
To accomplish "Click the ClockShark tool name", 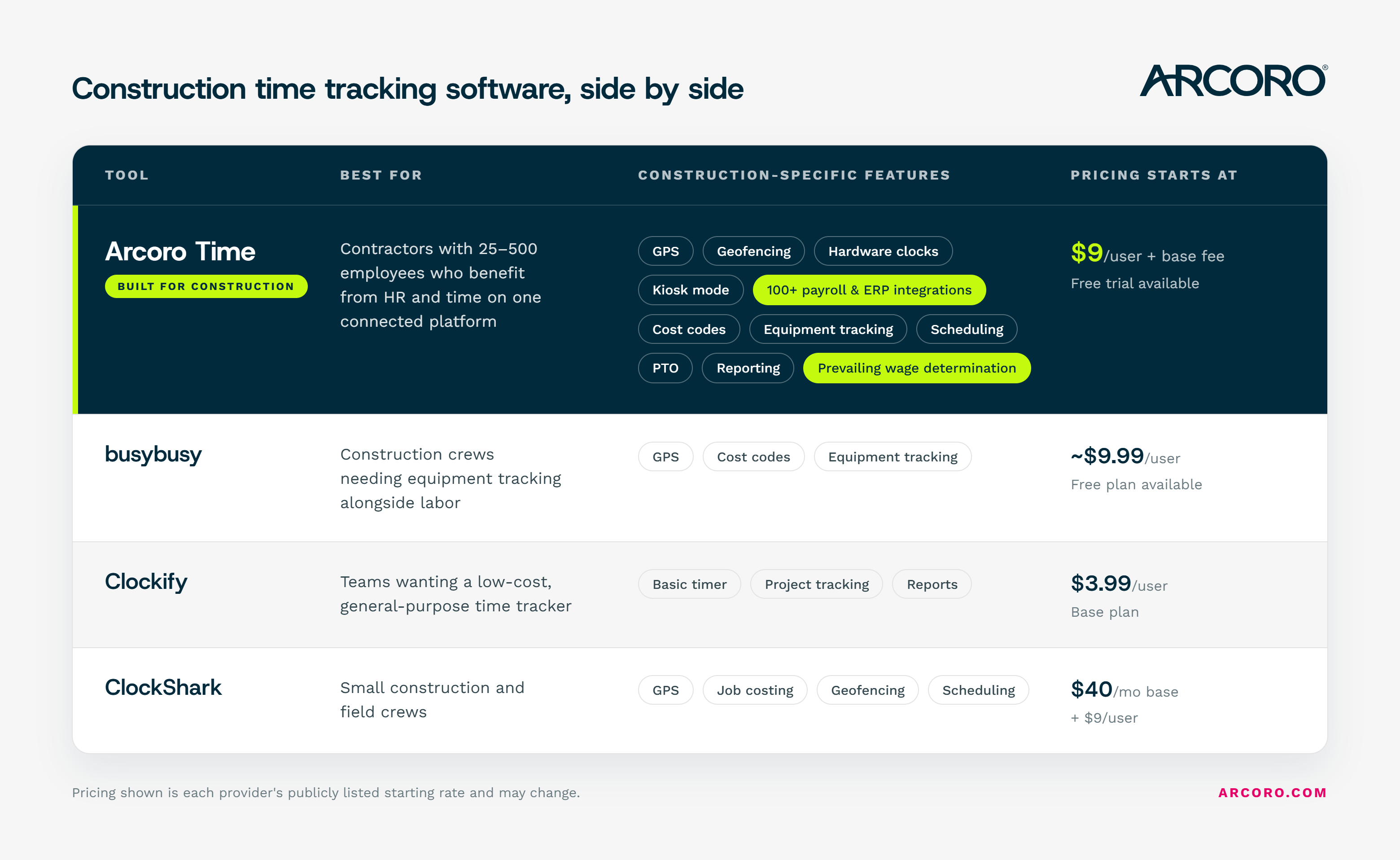I will click(x=163, y=687).
